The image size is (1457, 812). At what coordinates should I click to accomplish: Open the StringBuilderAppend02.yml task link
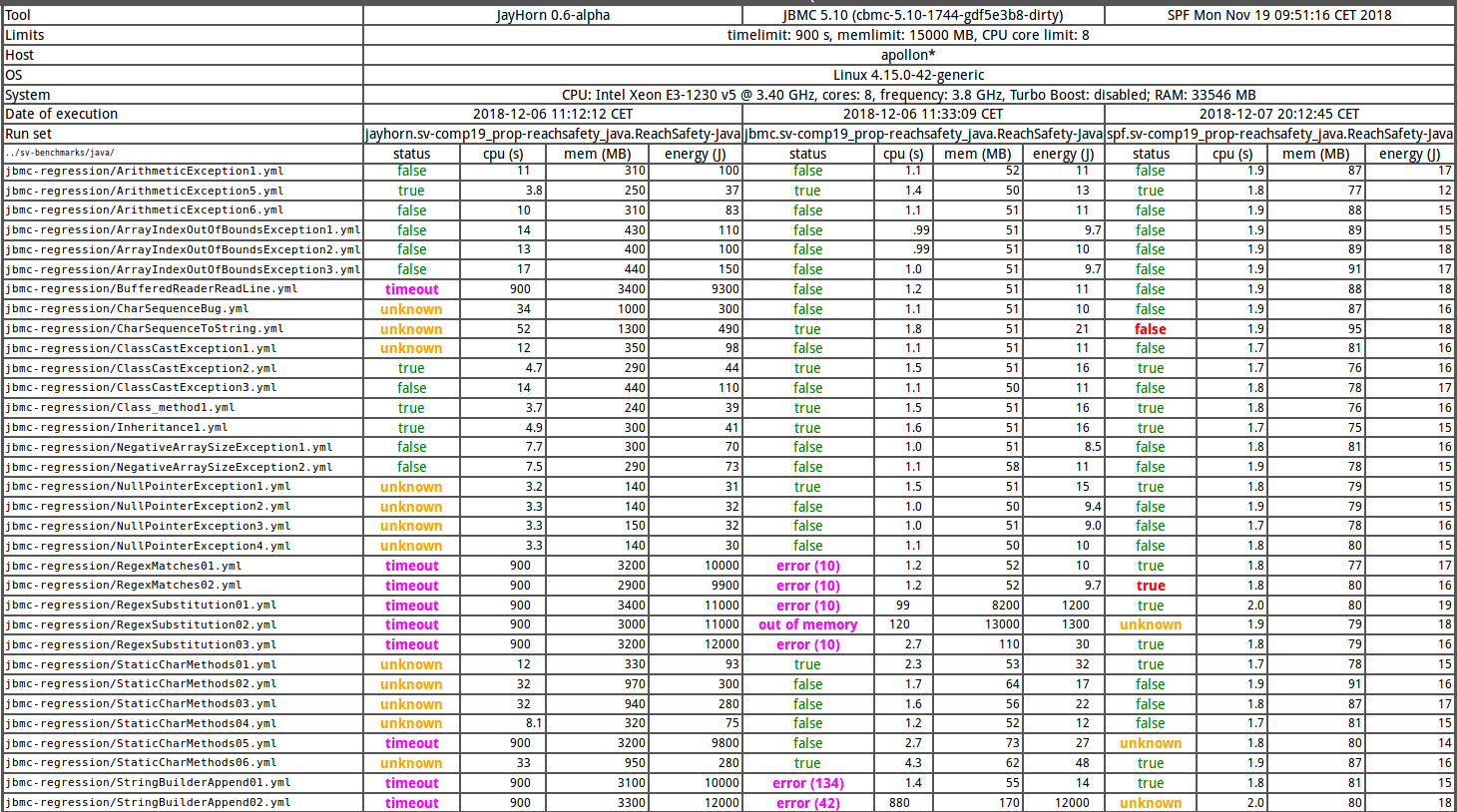(148, 803)
